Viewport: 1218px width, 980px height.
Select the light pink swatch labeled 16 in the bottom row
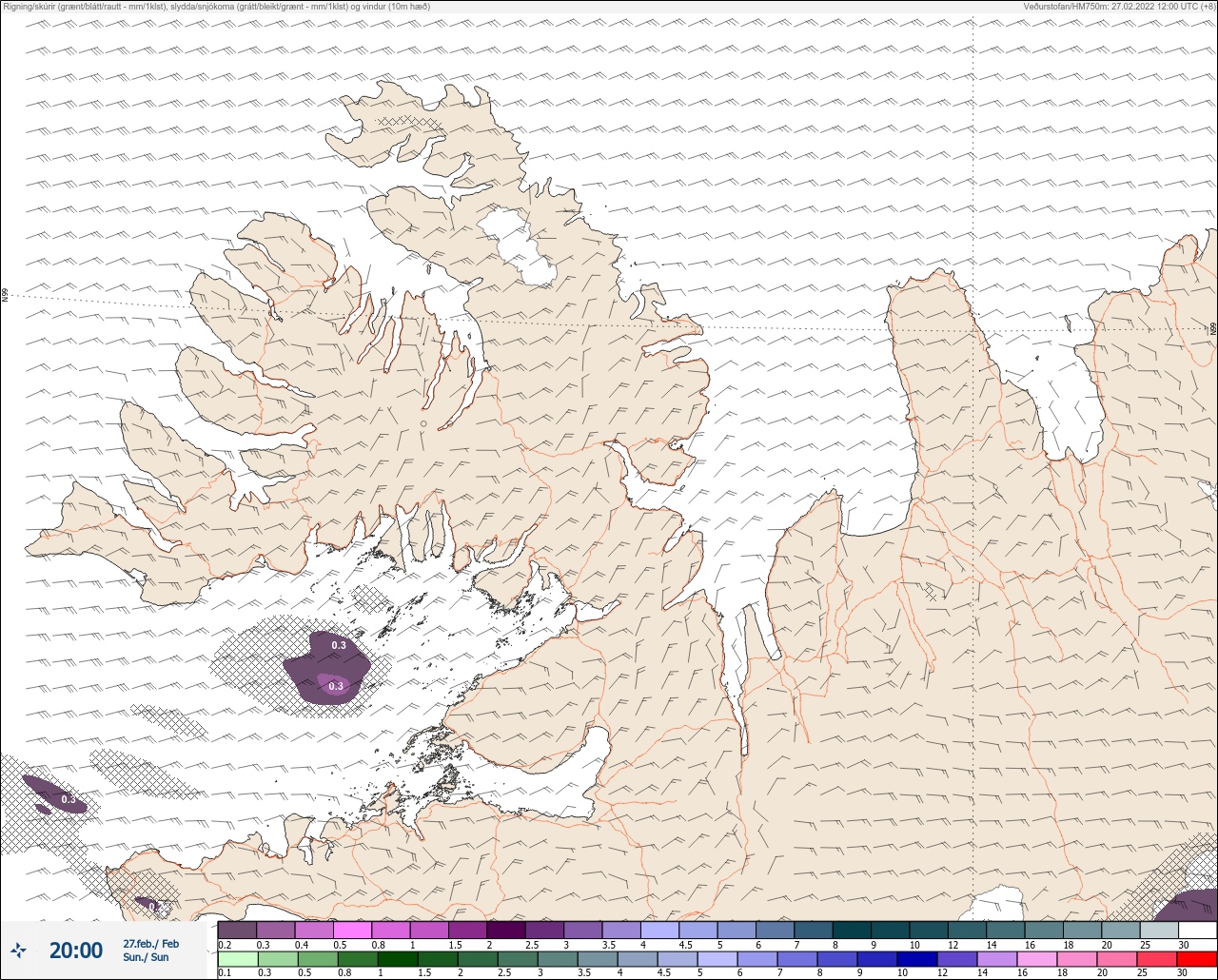coord(1037,959)
